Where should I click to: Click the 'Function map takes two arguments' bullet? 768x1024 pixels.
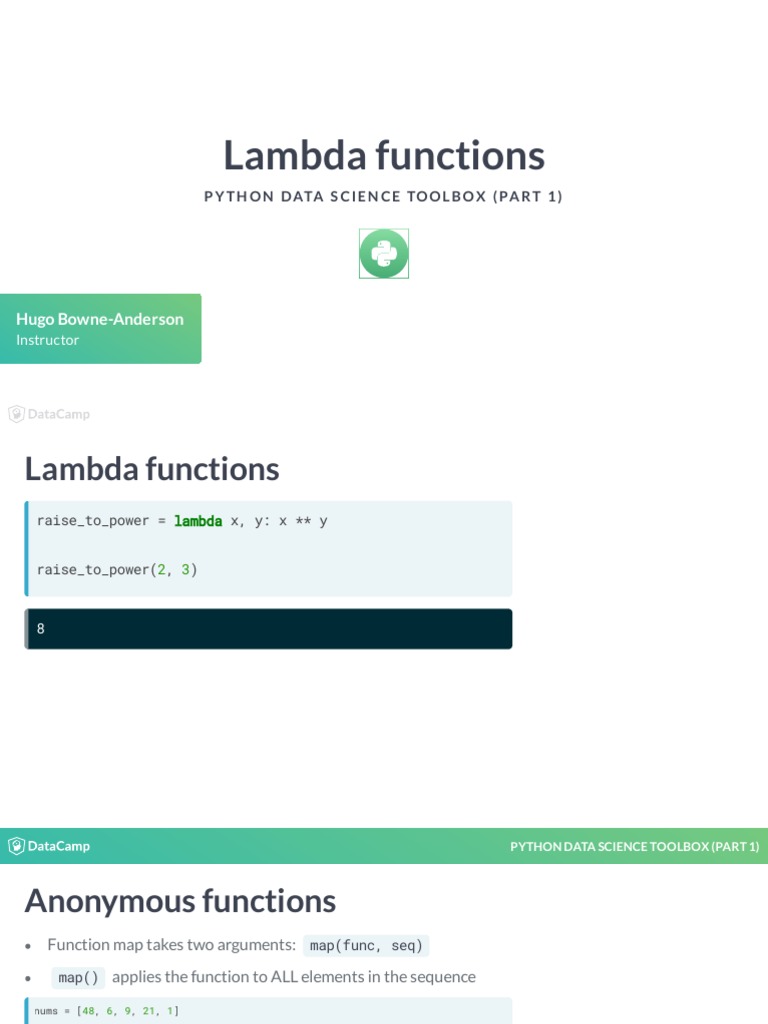pyautogui.click(x=171, y=945)
